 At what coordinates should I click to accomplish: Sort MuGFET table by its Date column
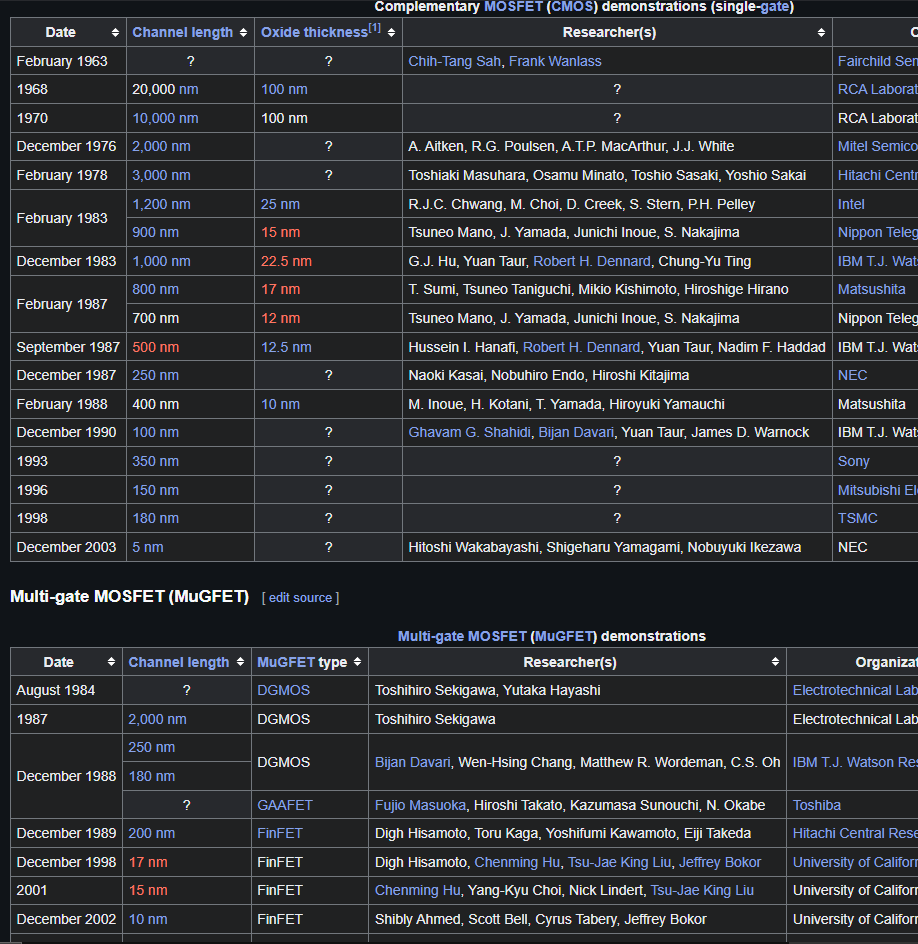(110, 662)
